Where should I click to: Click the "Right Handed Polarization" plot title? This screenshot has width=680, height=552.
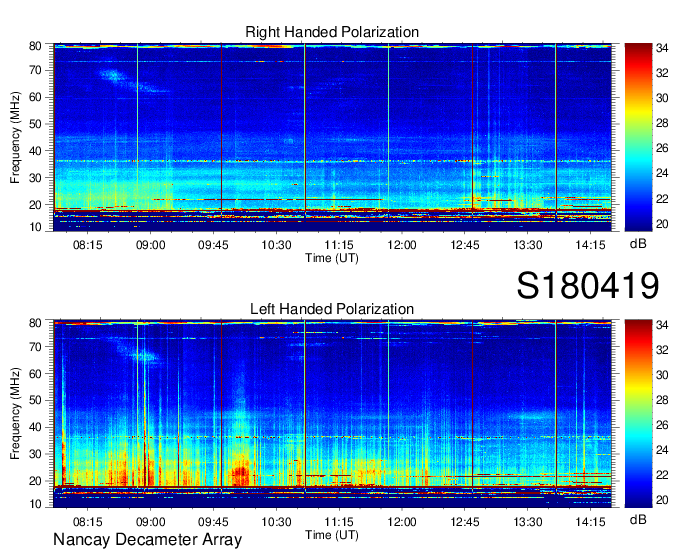332,32
